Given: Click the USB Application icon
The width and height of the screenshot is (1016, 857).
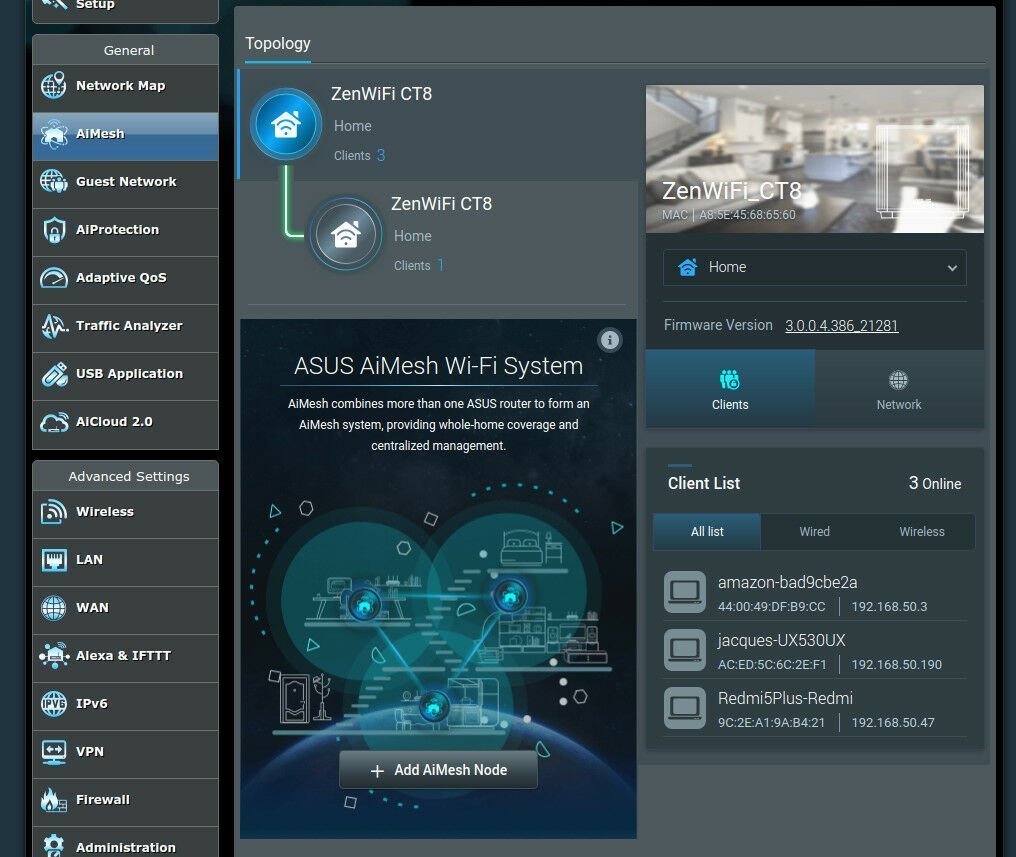Looking at the screenshot, I should (x=54, y=374).
